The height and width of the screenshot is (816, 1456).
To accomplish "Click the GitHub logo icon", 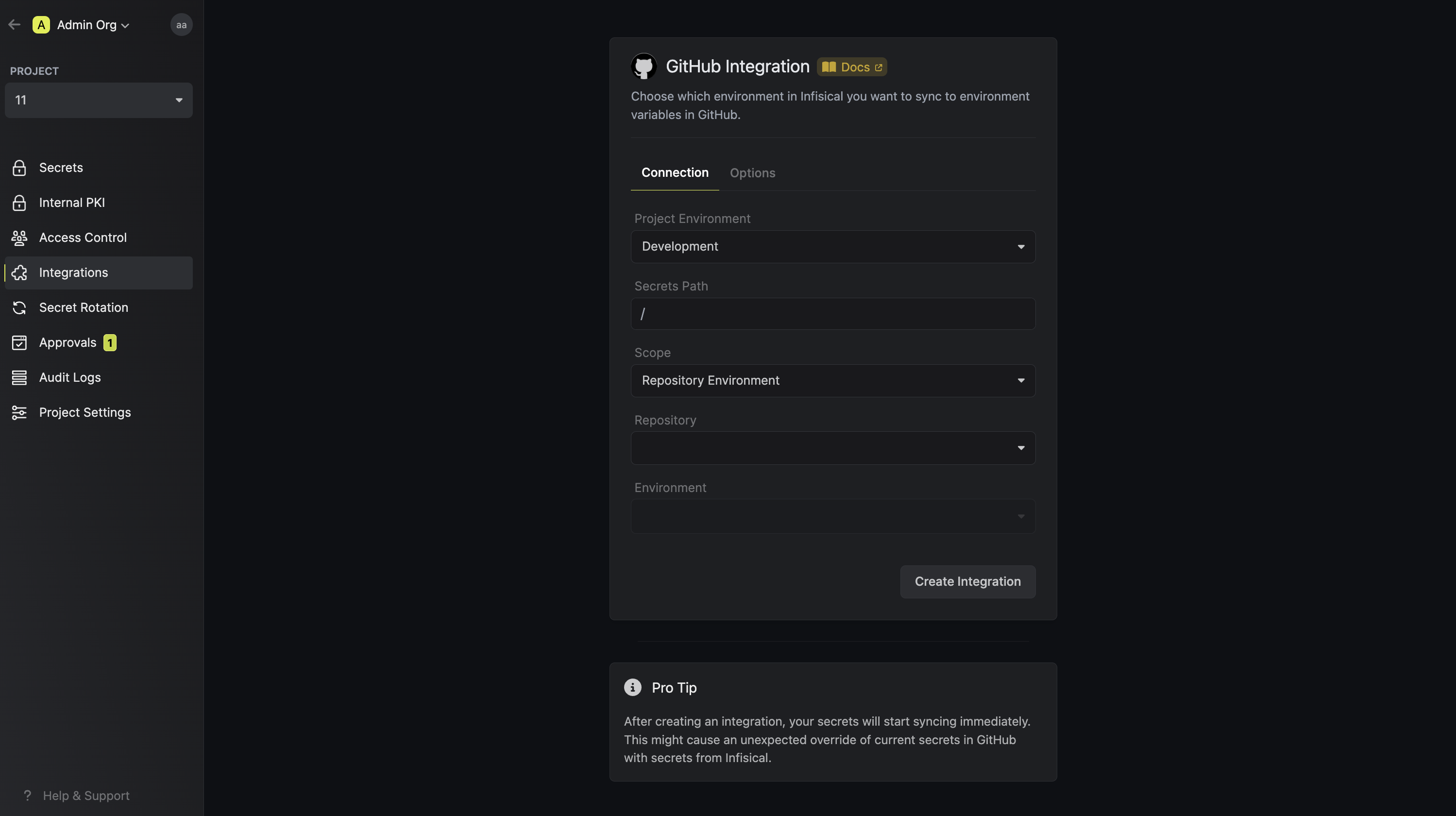I will (x=644, y=66).
